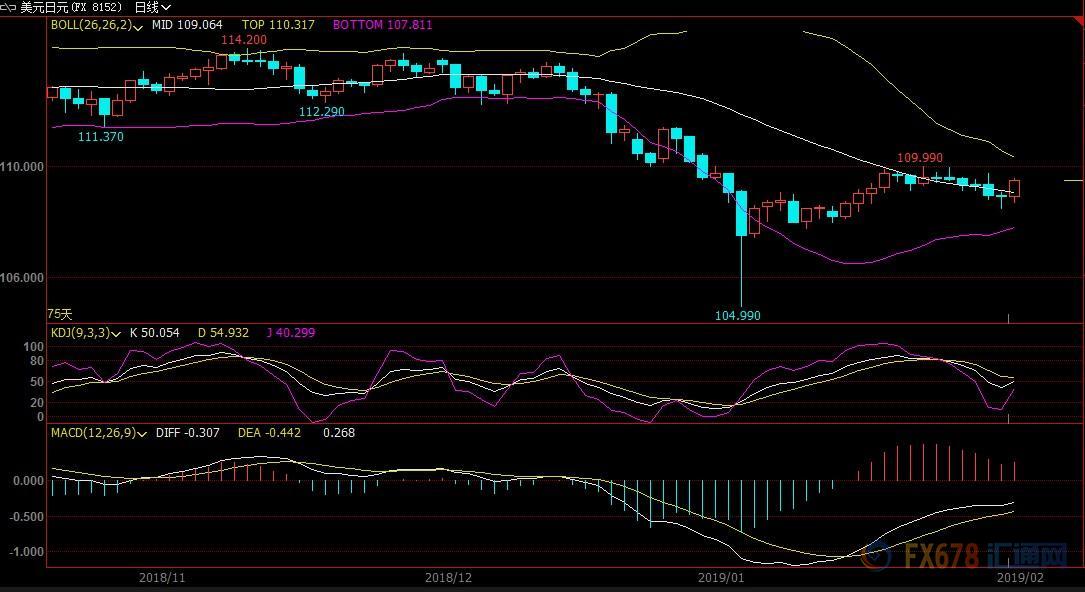
Task: Click the MACD -0.500 axis label
Action: [25, 517]
